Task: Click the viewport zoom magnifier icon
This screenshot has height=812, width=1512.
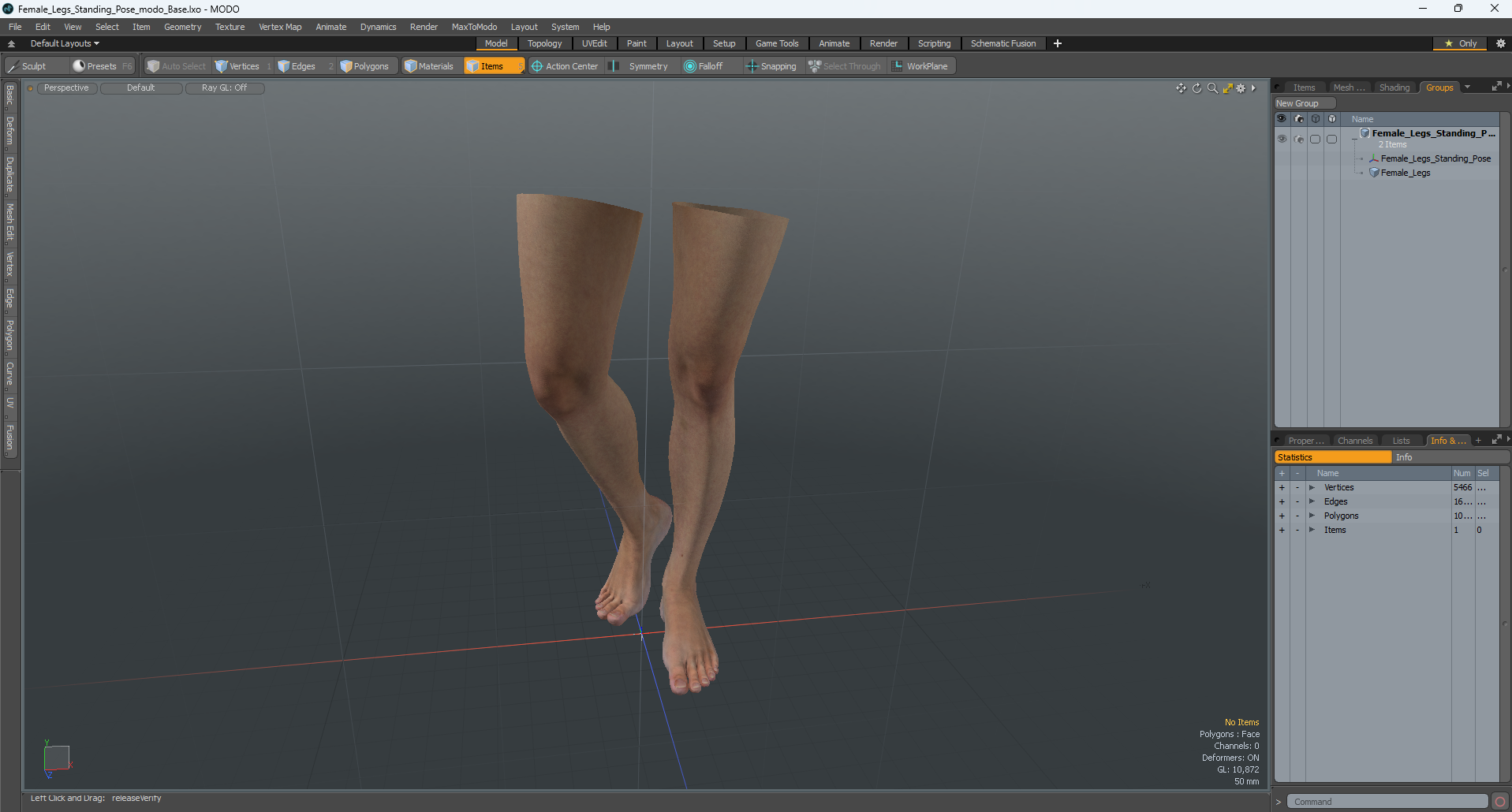Action: (x=1212, y=88)
